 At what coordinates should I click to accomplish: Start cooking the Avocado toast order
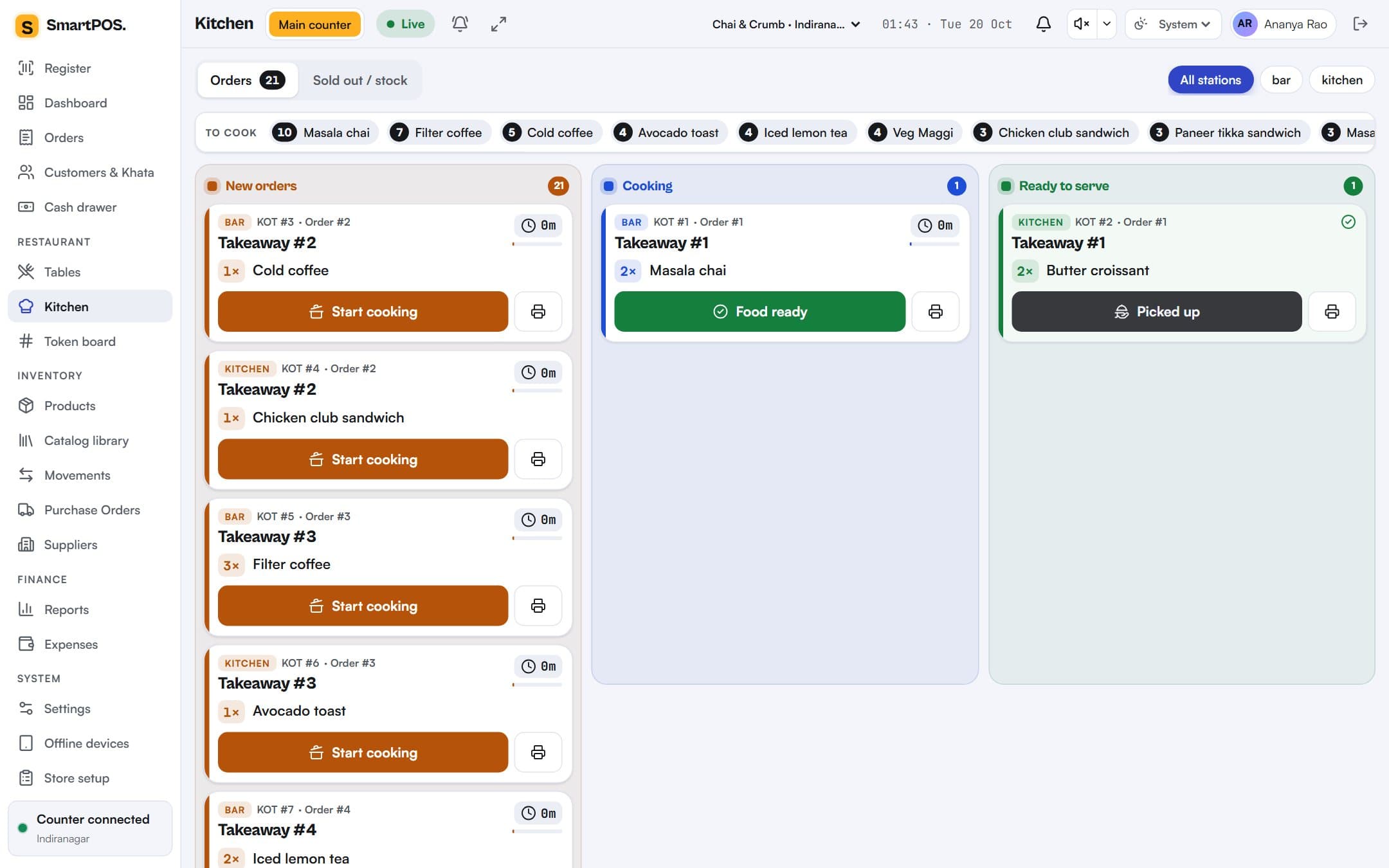(x=363, y=752)
